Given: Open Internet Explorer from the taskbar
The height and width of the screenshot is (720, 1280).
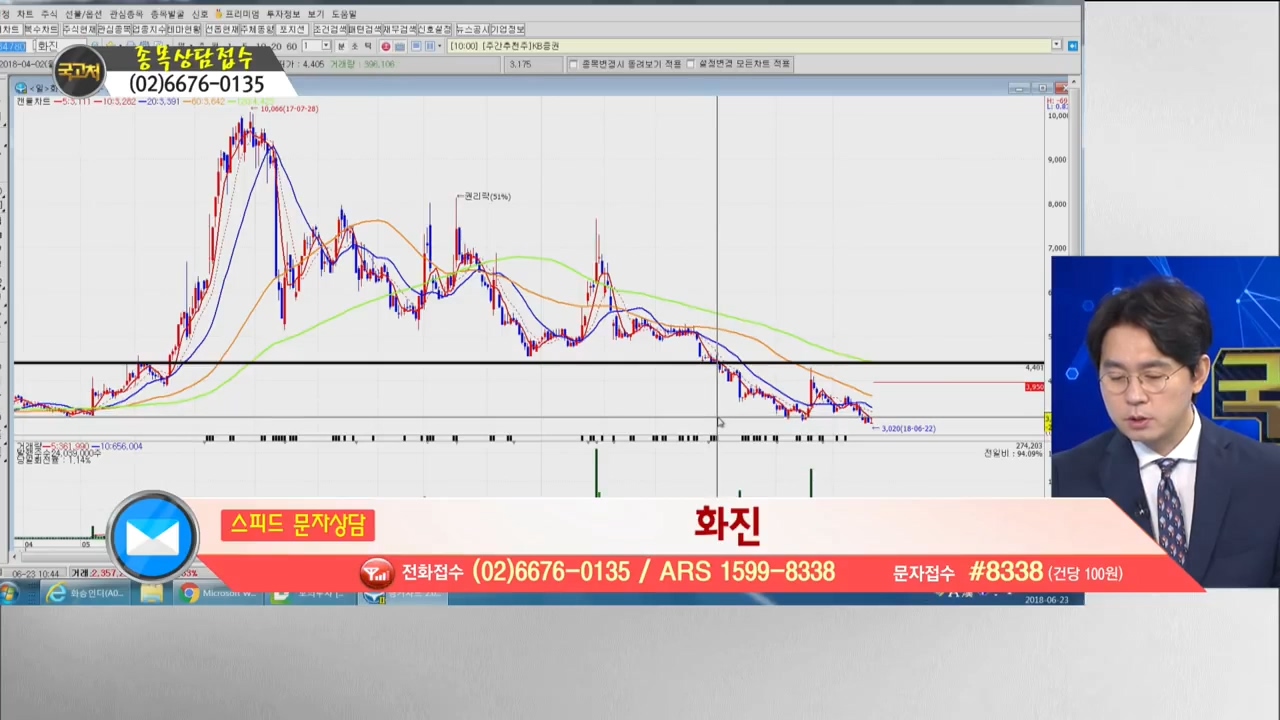Looking at the screenshot, I should (57, 594).
